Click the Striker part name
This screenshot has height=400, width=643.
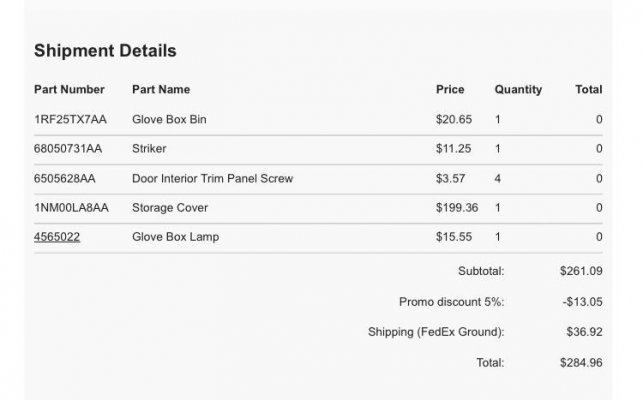click(149, 149)
